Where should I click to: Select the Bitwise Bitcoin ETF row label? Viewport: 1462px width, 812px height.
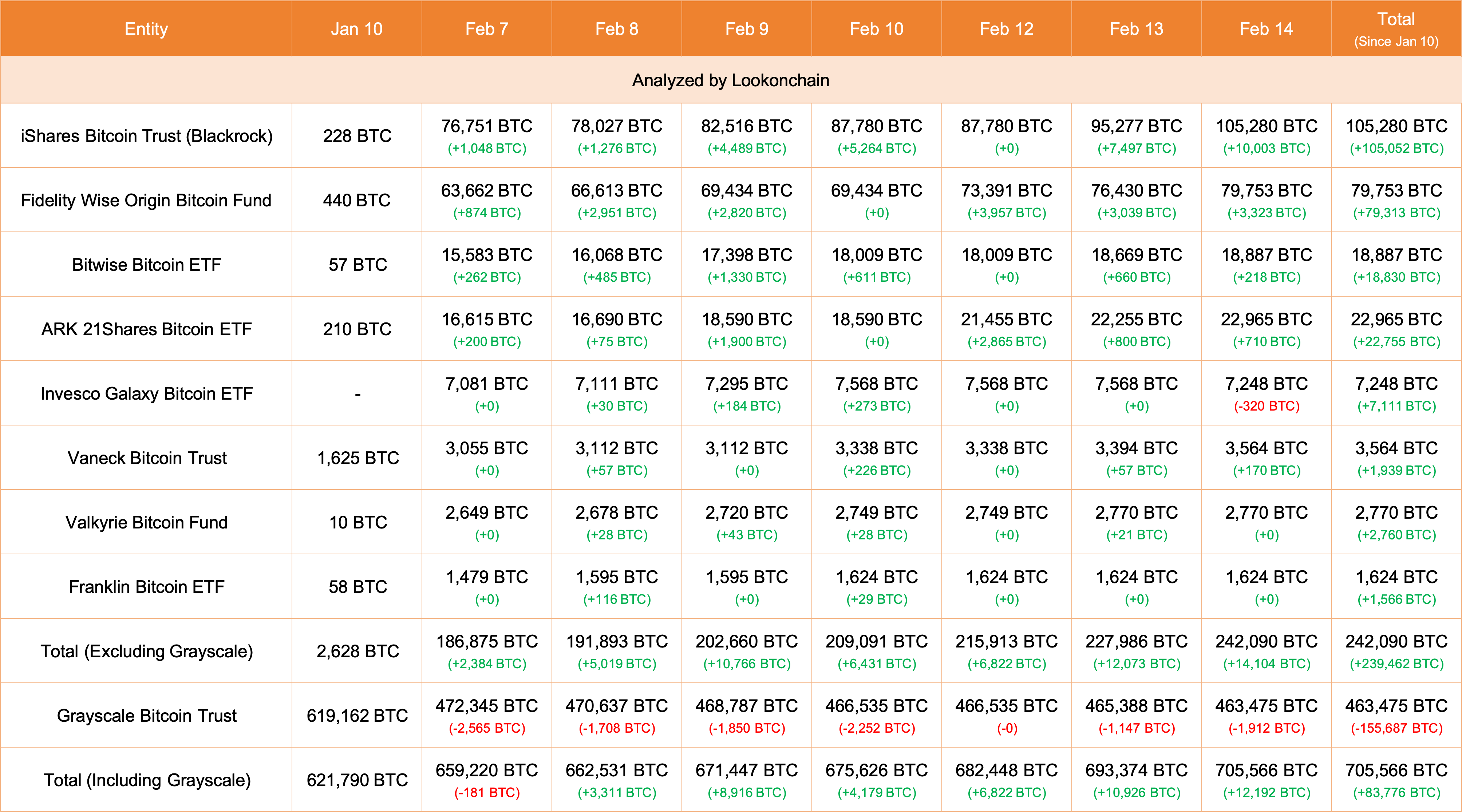[x=146, y=265]
